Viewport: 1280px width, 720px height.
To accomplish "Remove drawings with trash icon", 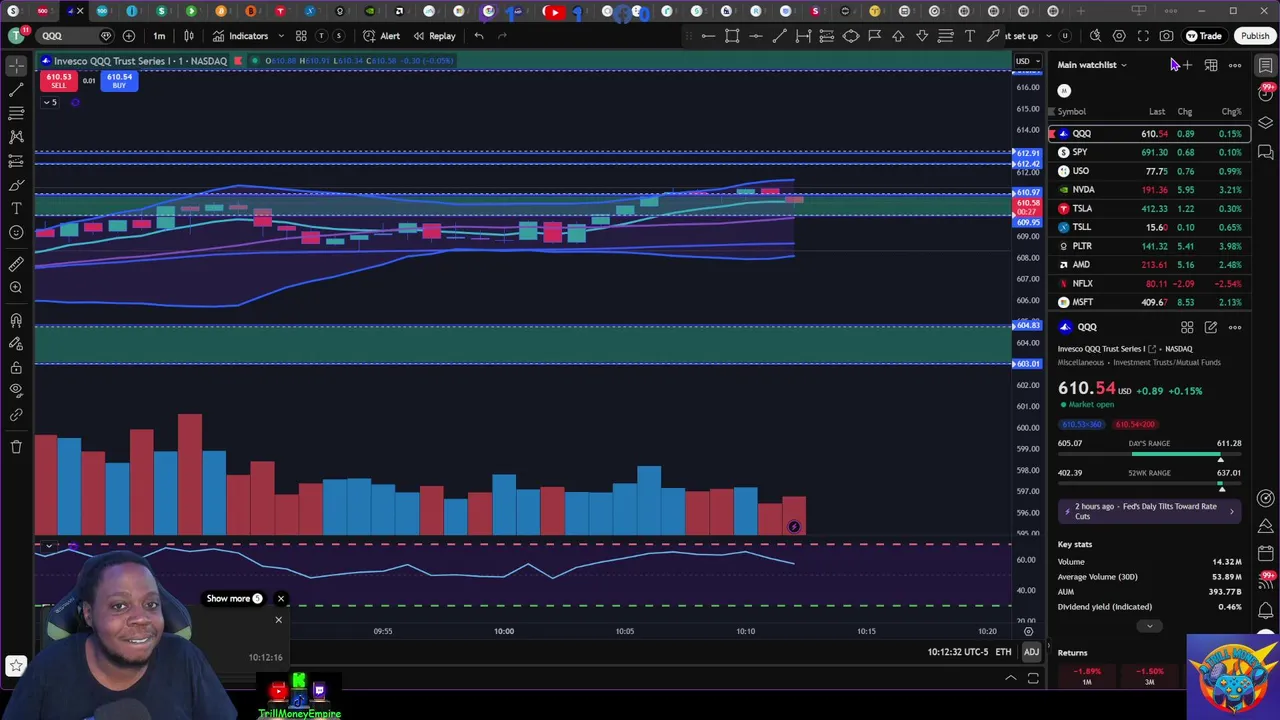I will coord(16,447).
